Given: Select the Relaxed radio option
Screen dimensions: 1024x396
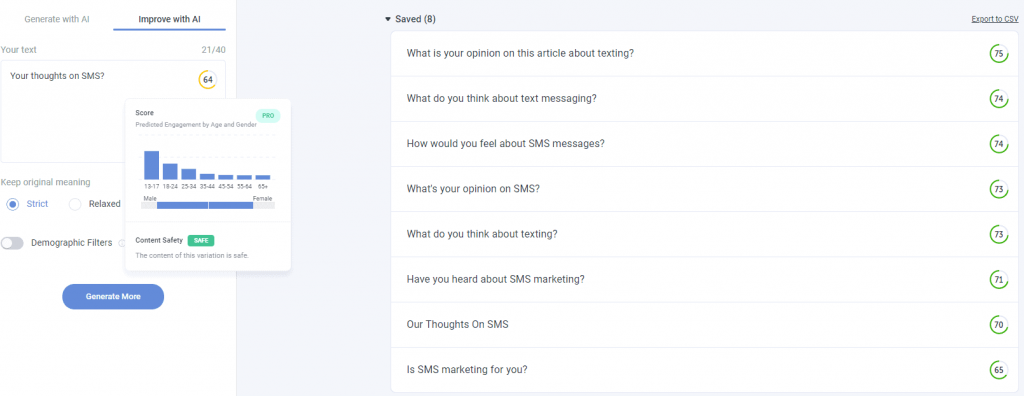Looking at the screenshot, I should click(75, 204).
